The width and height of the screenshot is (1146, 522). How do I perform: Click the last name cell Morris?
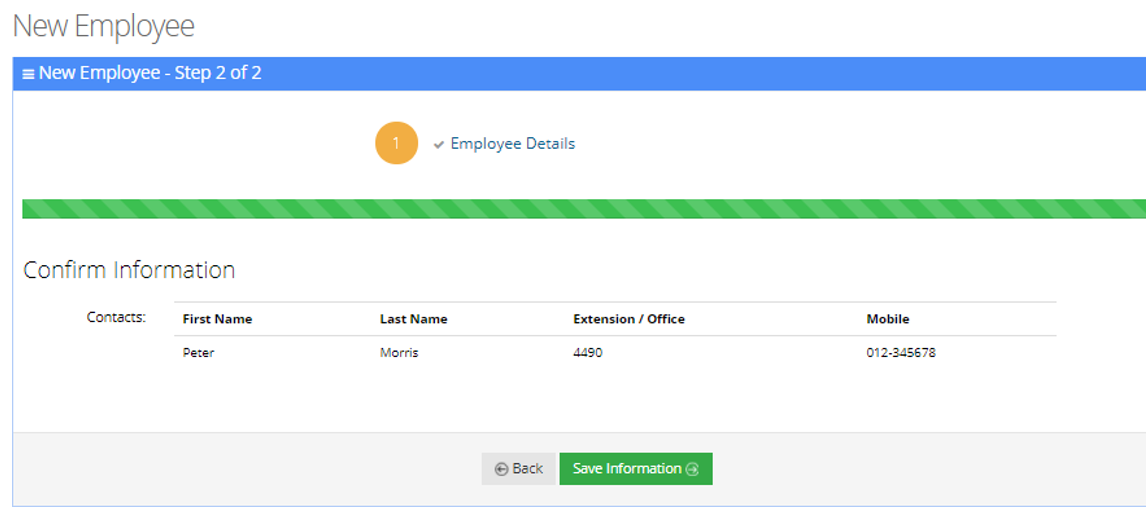coord(399,353)
